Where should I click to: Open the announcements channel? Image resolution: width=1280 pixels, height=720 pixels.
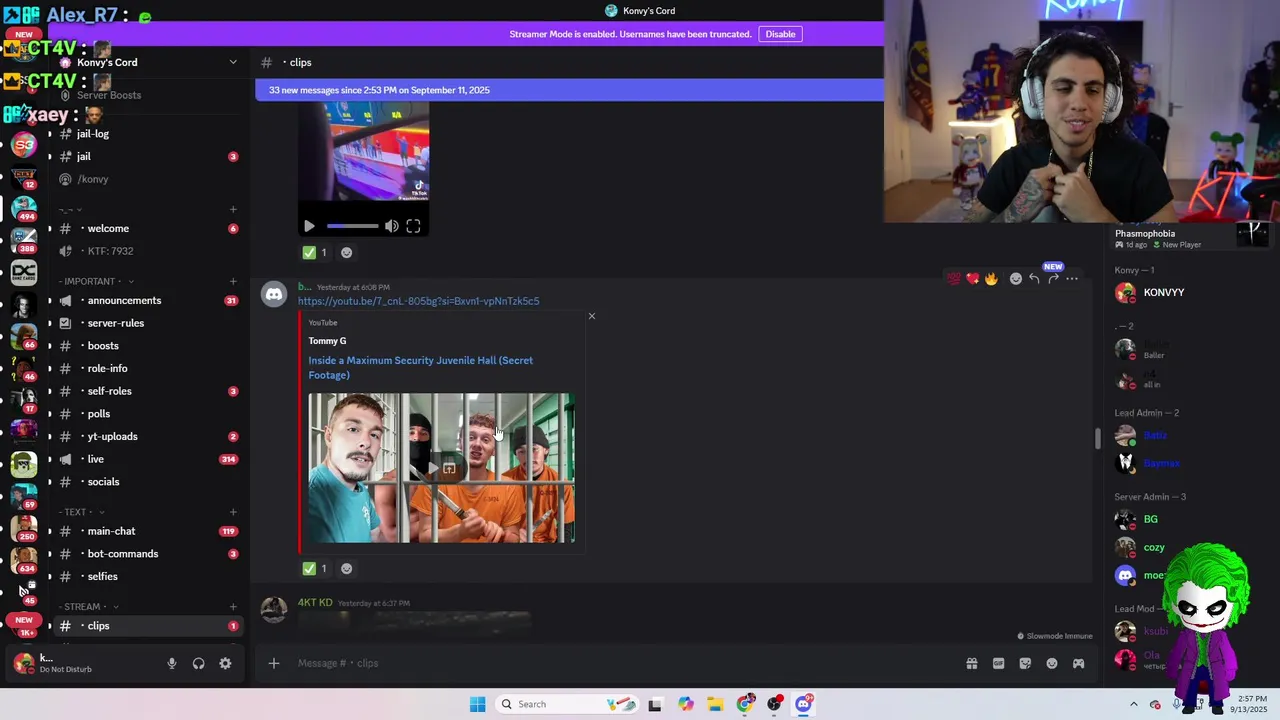point(147,301)
